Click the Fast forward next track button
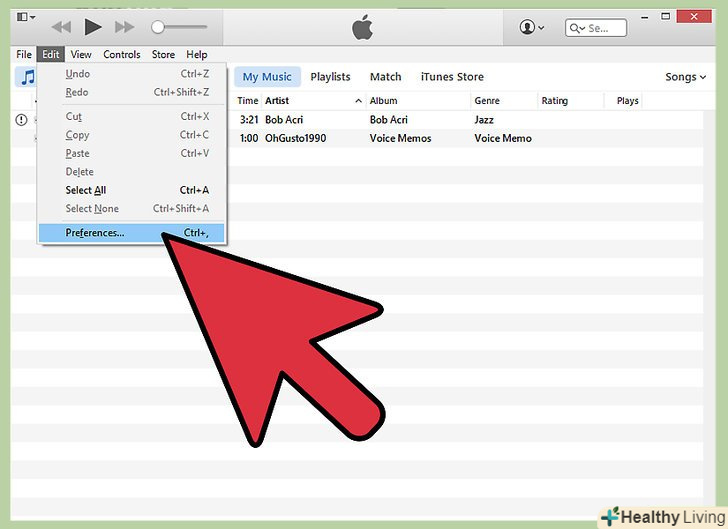Viewport: 728px width, 529px height. tap(124, 27)
